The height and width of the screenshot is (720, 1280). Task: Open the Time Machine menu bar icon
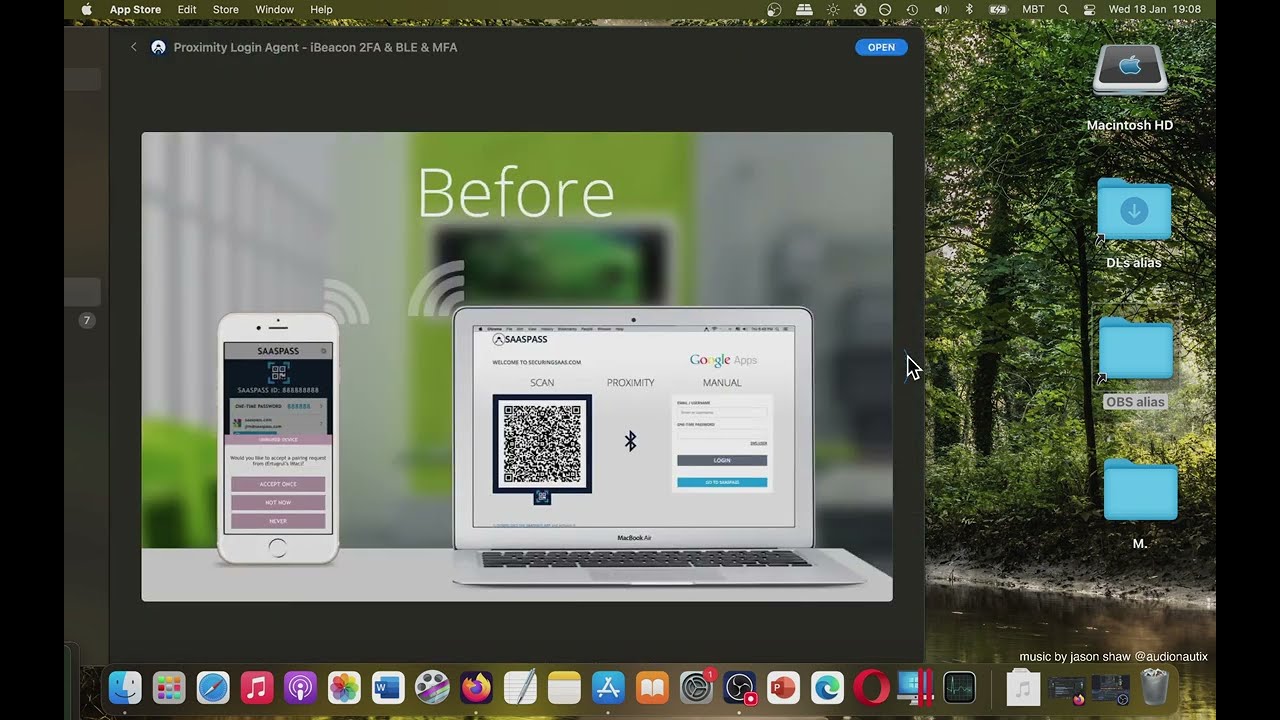coord(912,9)
